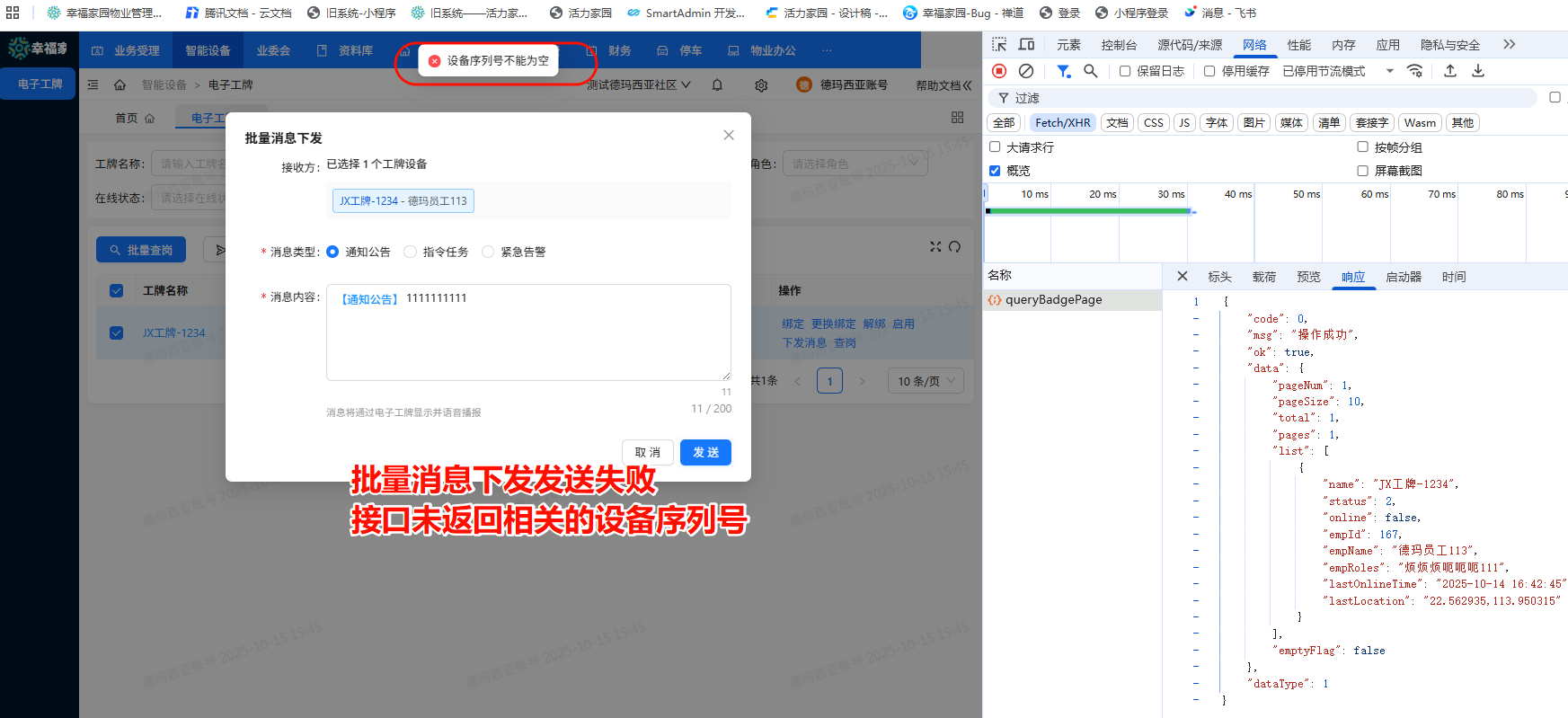Stop recording the network log

(x=999, y=71)
